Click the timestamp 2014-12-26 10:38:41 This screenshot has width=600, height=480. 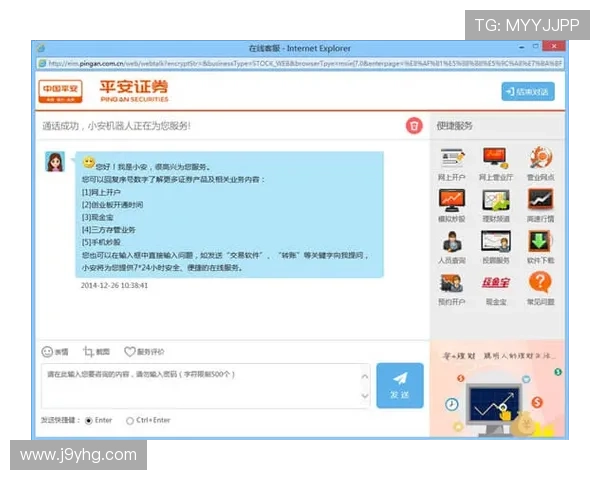click(x=114, y=286)
